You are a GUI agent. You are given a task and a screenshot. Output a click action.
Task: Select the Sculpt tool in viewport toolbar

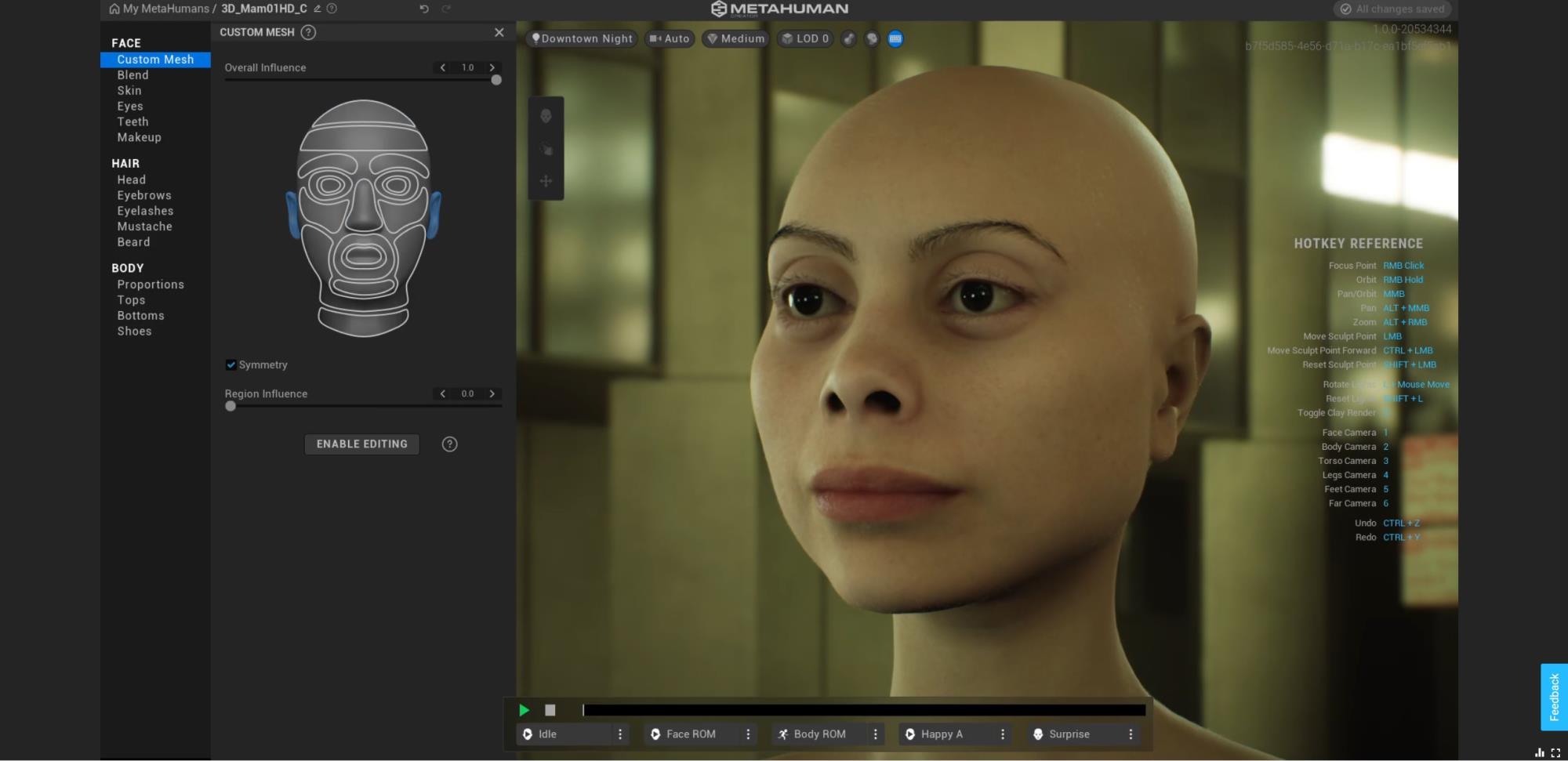click(x=546, y=149)
